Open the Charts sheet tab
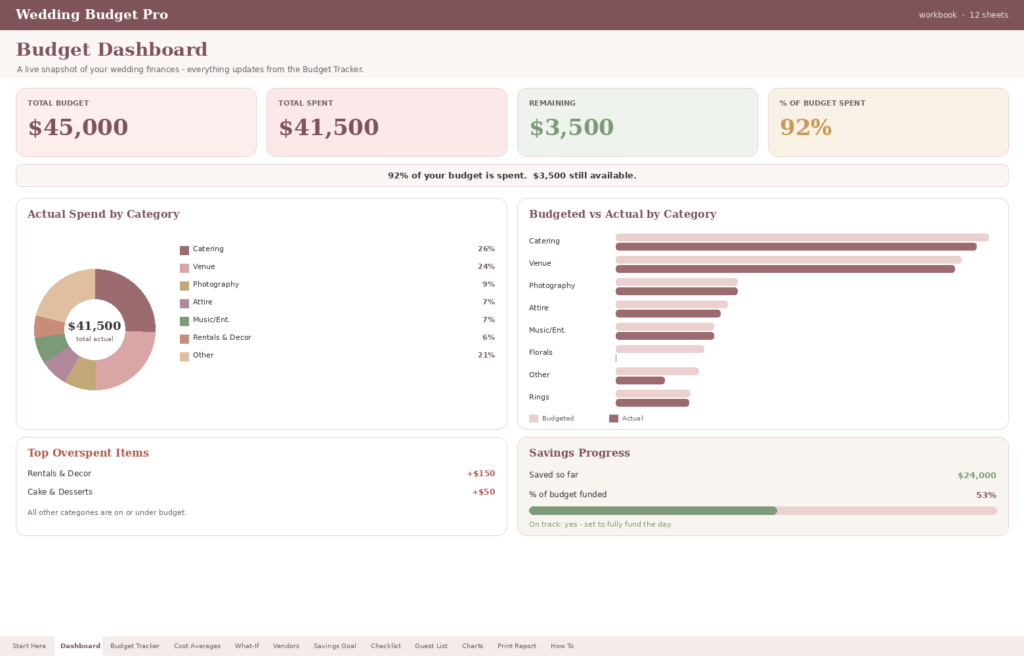 point(472,646)
